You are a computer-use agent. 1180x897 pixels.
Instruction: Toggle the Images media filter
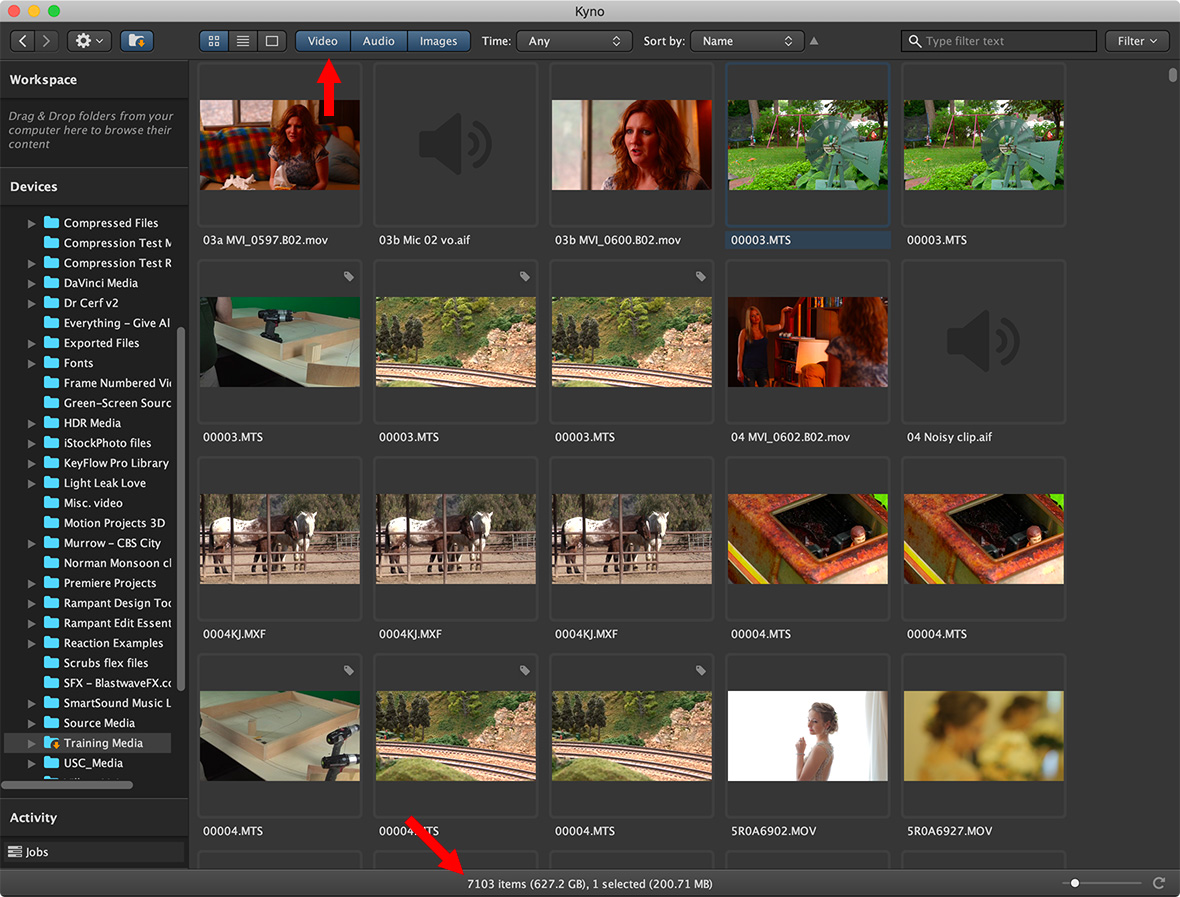[439, 41]
